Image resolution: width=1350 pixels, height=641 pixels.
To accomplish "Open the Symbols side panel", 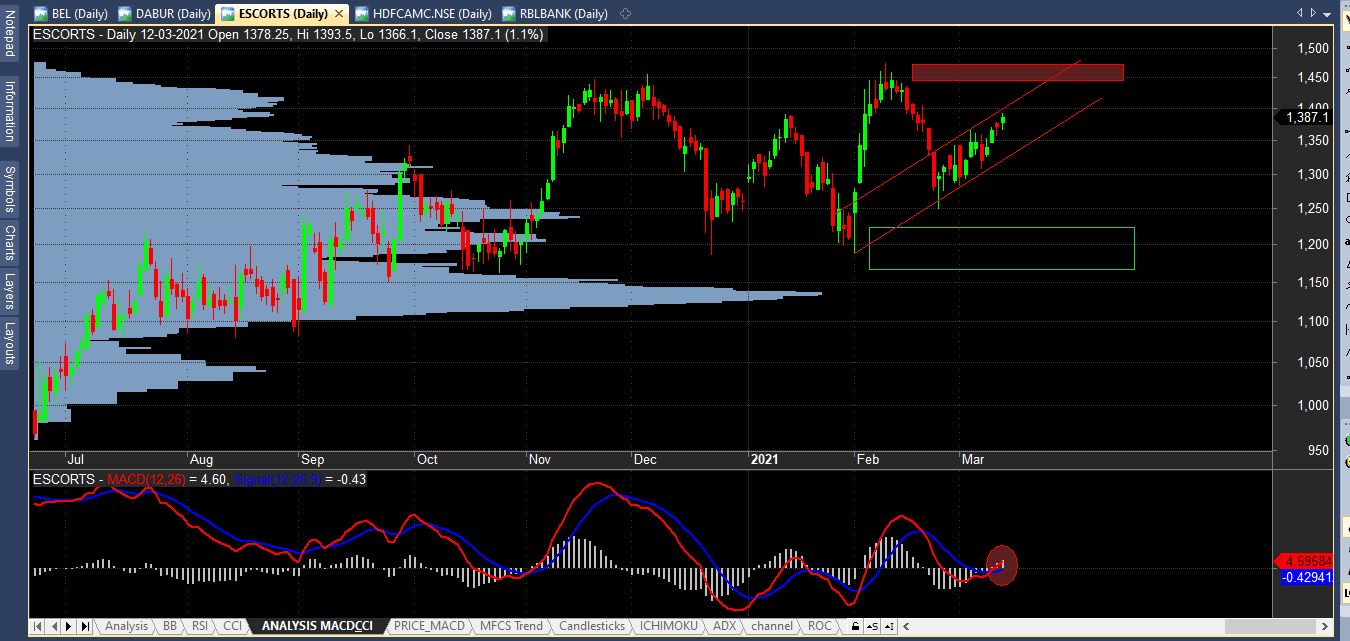I will pyautogui.click(x=10, y=187).
